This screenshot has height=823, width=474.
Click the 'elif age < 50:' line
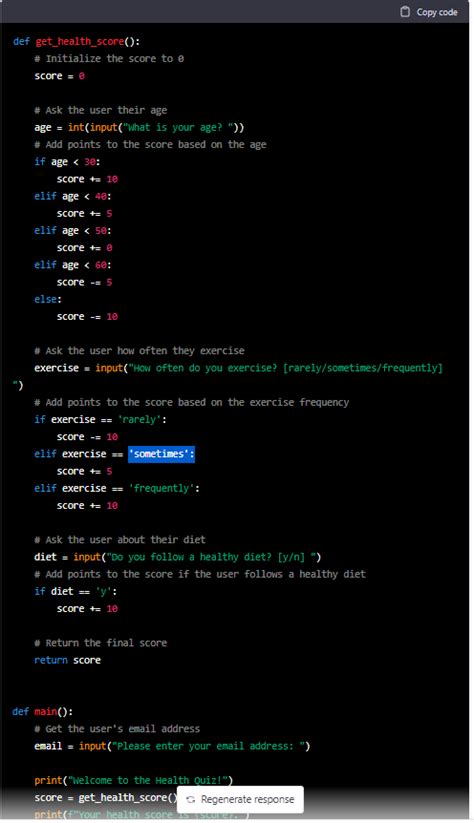click(x=73, y=230)
